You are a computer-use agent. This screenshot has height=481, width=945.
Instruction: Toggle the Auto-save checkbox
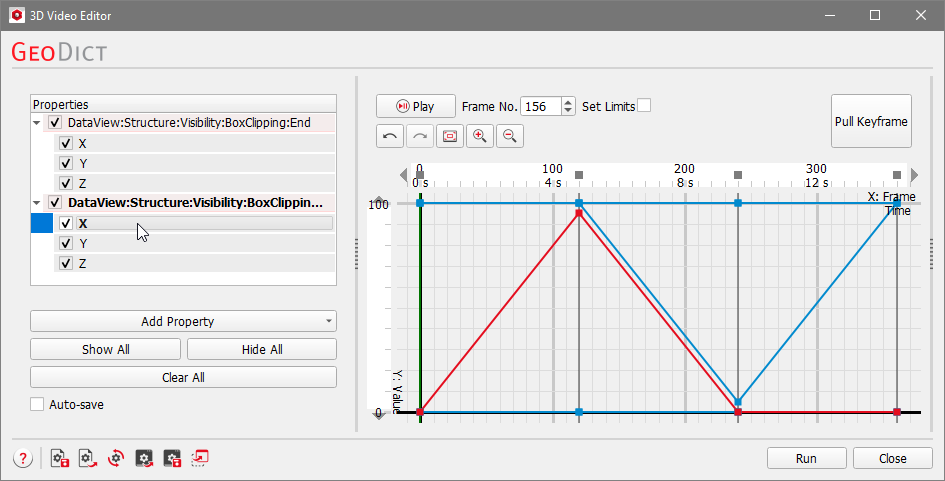[x=38, y=405]
